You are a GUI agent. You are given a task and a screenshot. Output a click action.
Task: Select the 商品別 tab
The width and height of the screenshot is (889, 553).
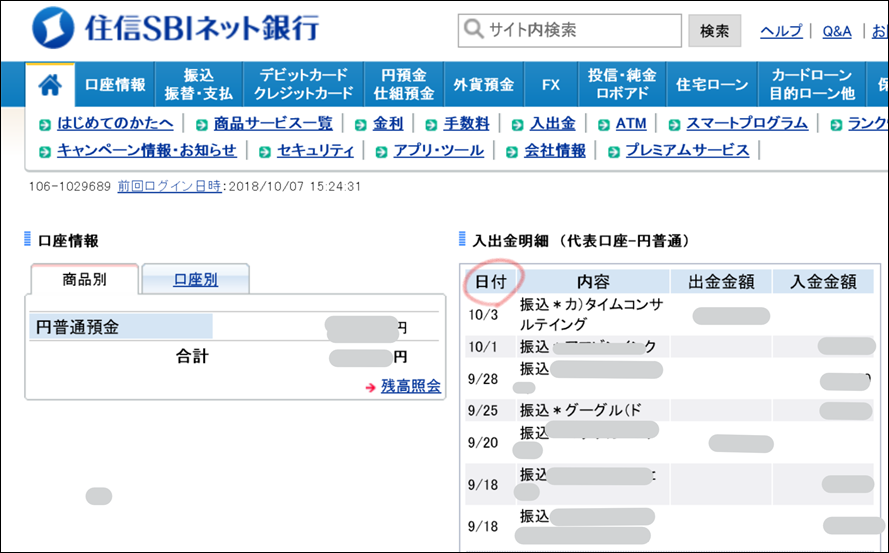(84, 280)
